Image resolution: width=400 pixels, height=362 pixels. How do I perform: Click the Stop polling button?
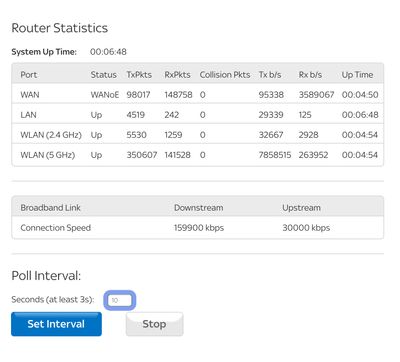pos(154,324)
